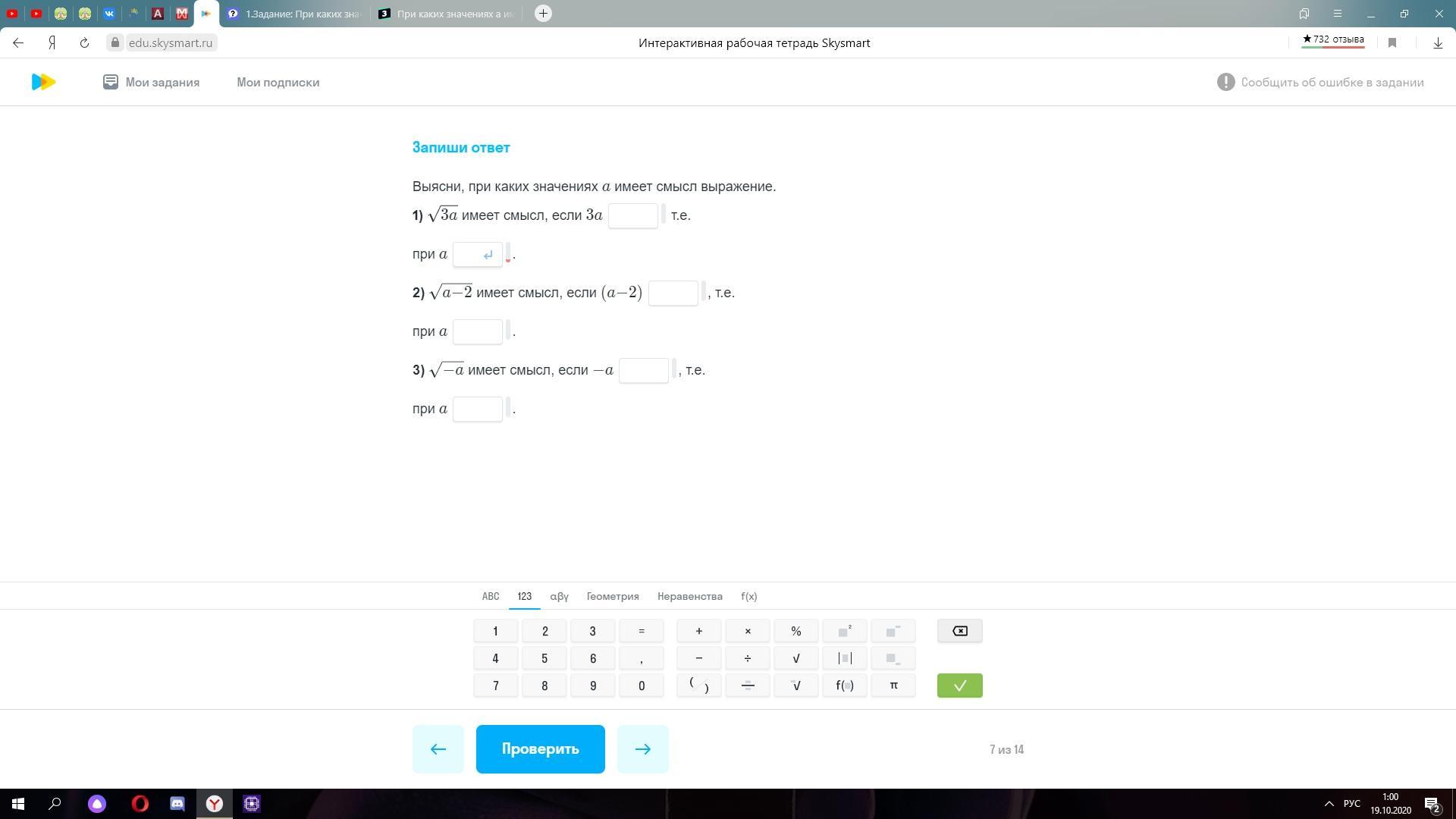1456x819 pixels.
Task: Insert fraction template from keypad
Action: coord(747,686)
